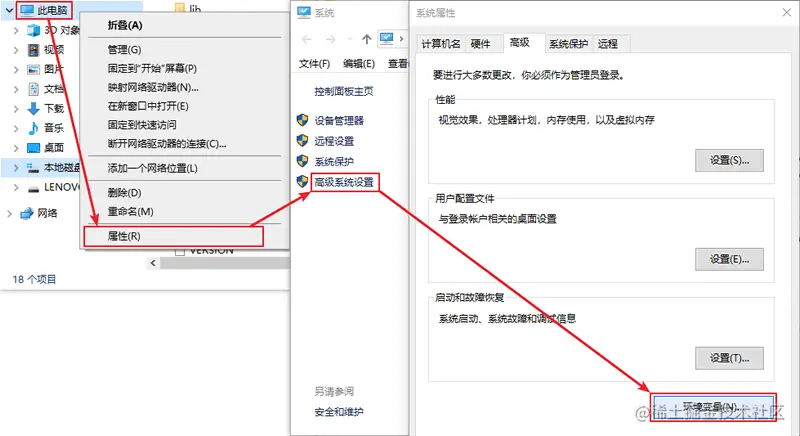800x436 pixels.
Task: Expand the 视频 tree node
Action: click(16, 50)
